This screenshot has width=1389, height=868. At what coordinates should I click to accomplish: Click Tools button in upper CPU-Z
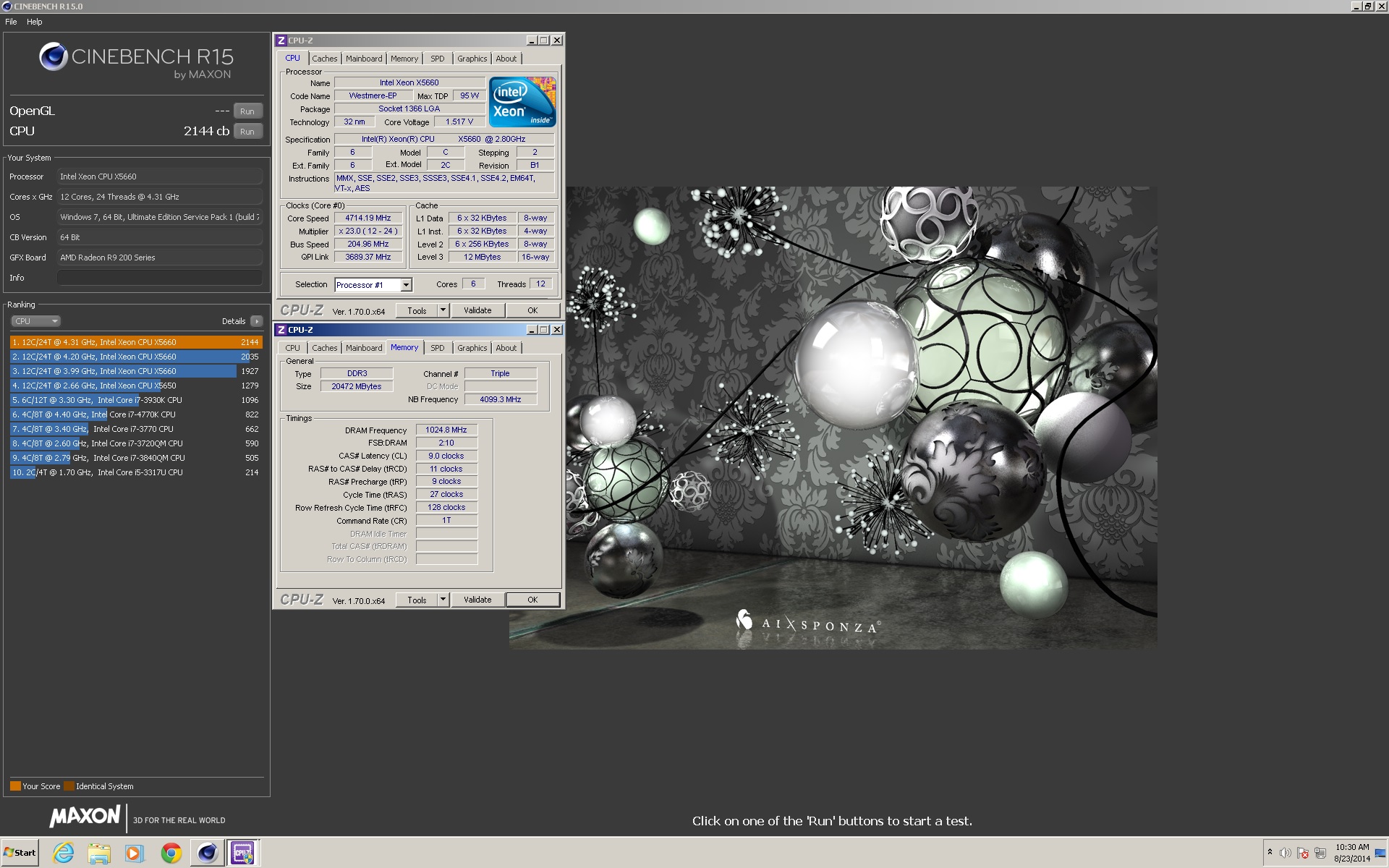(x=417, y=310)
